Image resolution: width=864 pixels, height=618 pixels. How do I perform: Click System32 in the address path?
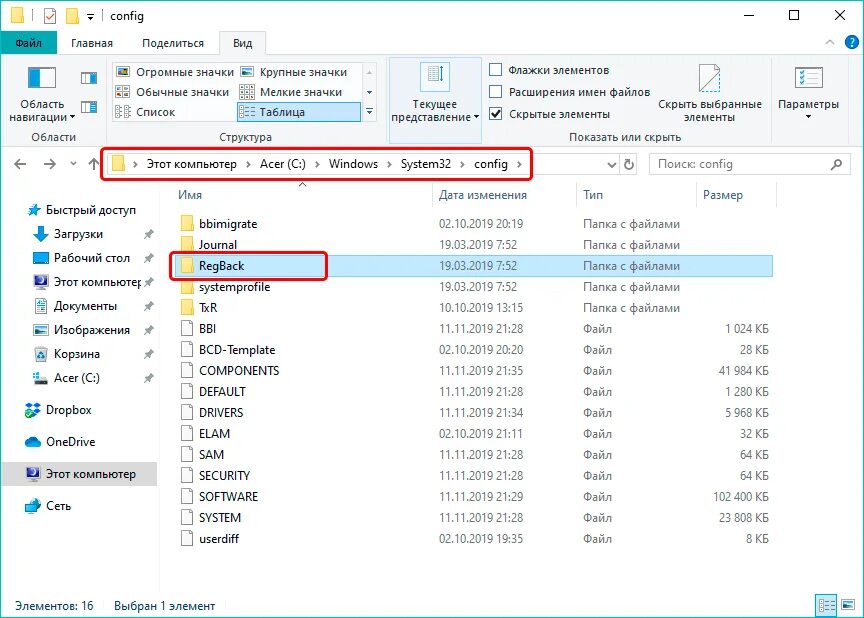tap(425, 164)
